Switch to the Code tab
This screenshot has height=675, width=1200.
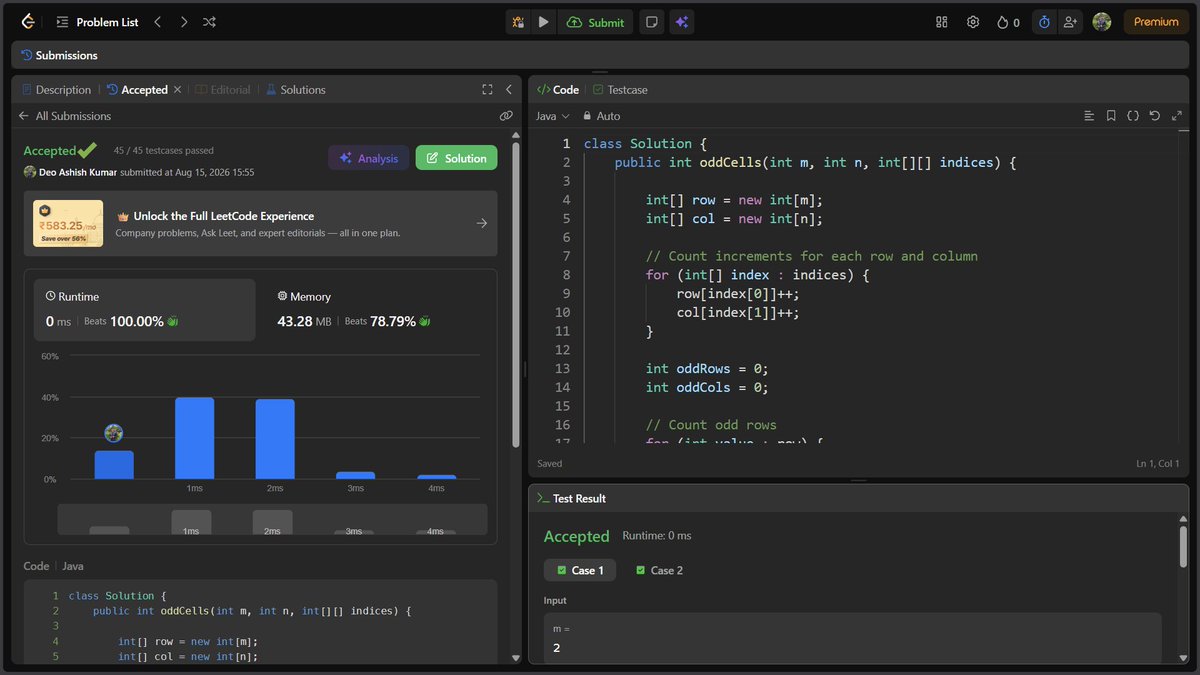coord(558,90)
